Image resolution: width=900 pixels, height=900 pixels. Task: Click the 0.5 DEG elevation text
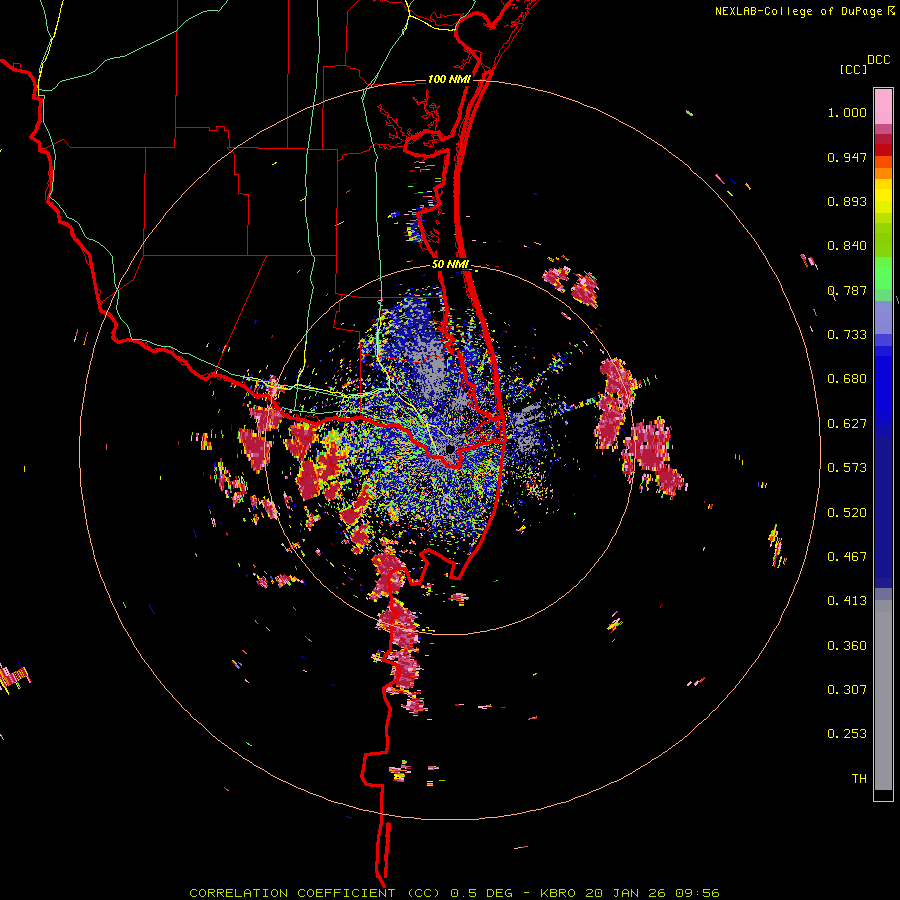coord(480,893)
